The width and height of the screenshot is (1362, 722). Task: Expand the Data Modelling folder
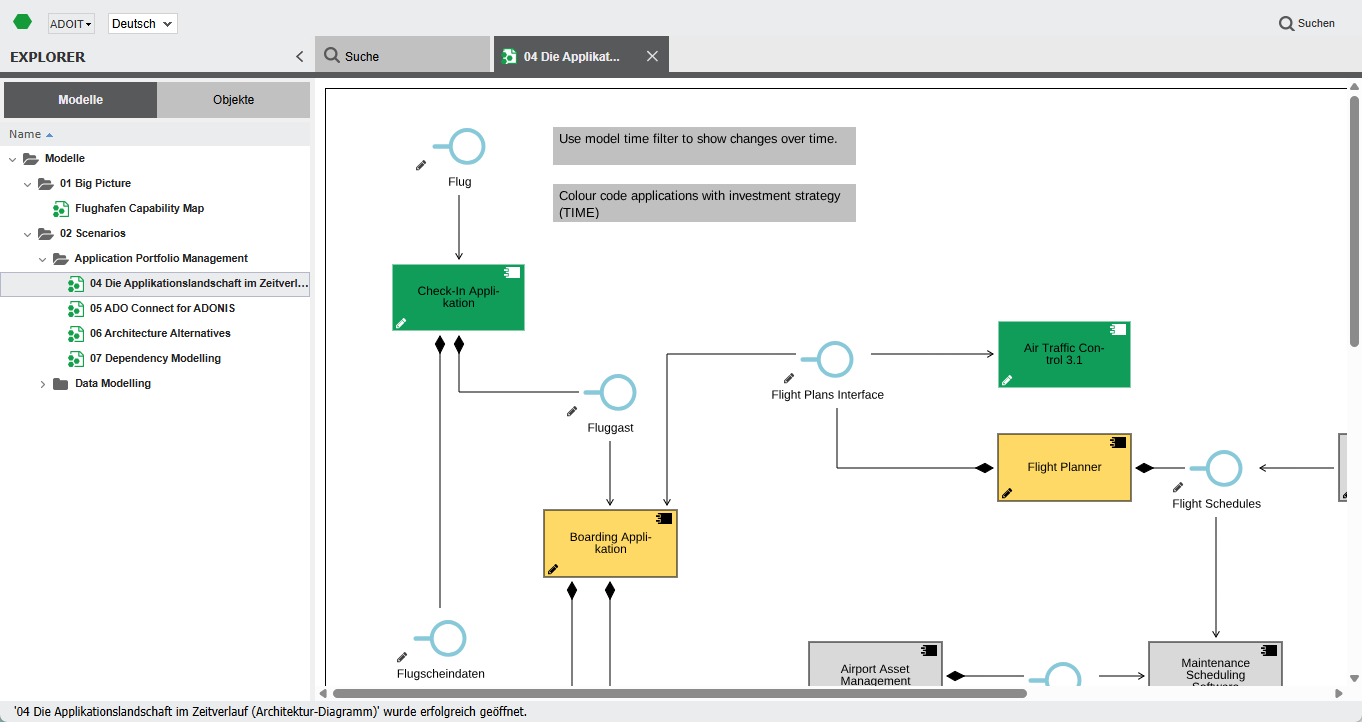click(42, 384)
